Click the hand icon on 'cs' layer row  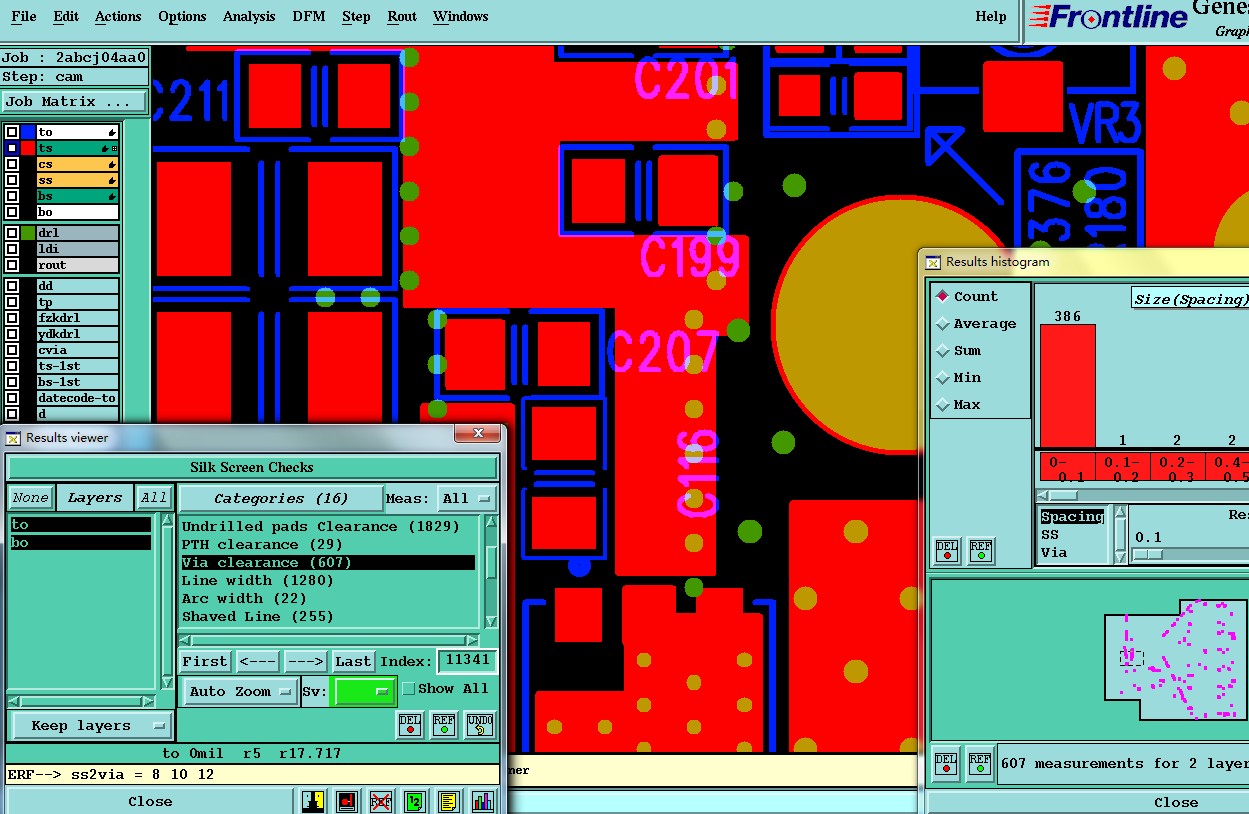[x=112, y=164]
